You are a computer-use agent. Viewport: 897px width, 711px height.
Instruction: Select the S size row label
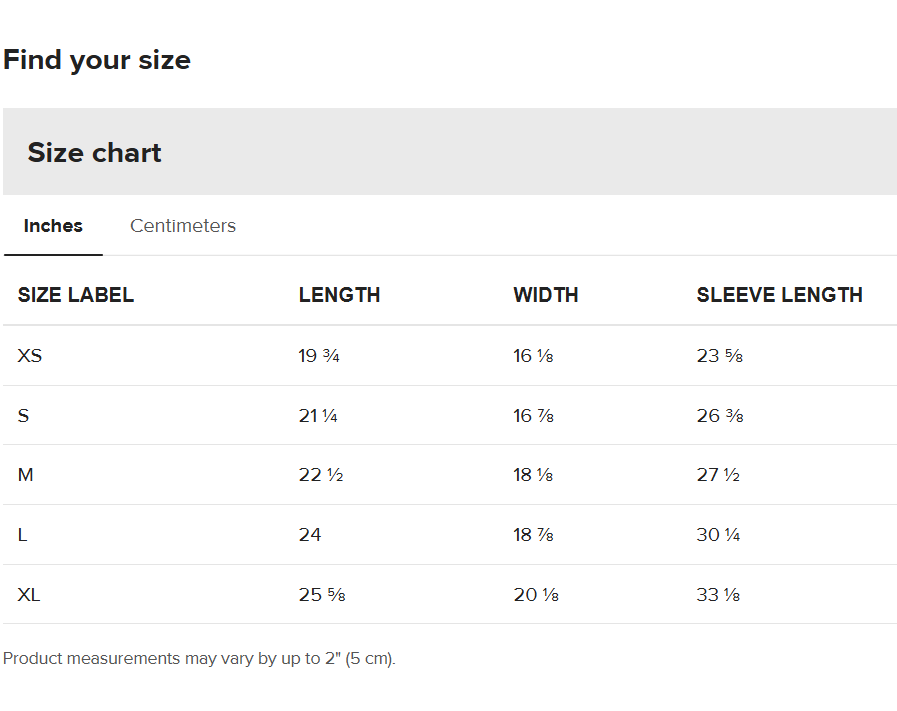24,415
